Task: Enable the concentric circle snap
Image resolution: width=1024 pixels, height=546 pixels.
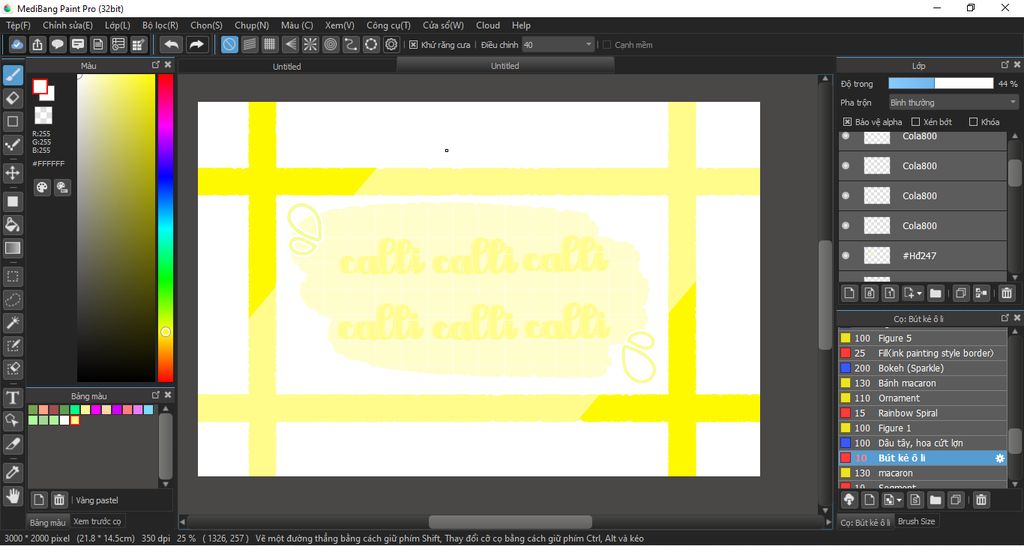Action: point(330,44)
